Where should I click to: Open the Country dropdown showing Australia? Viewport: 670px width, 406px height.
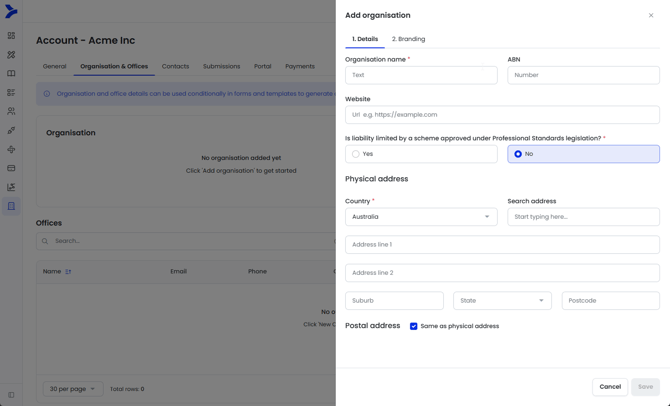[421, 217]
